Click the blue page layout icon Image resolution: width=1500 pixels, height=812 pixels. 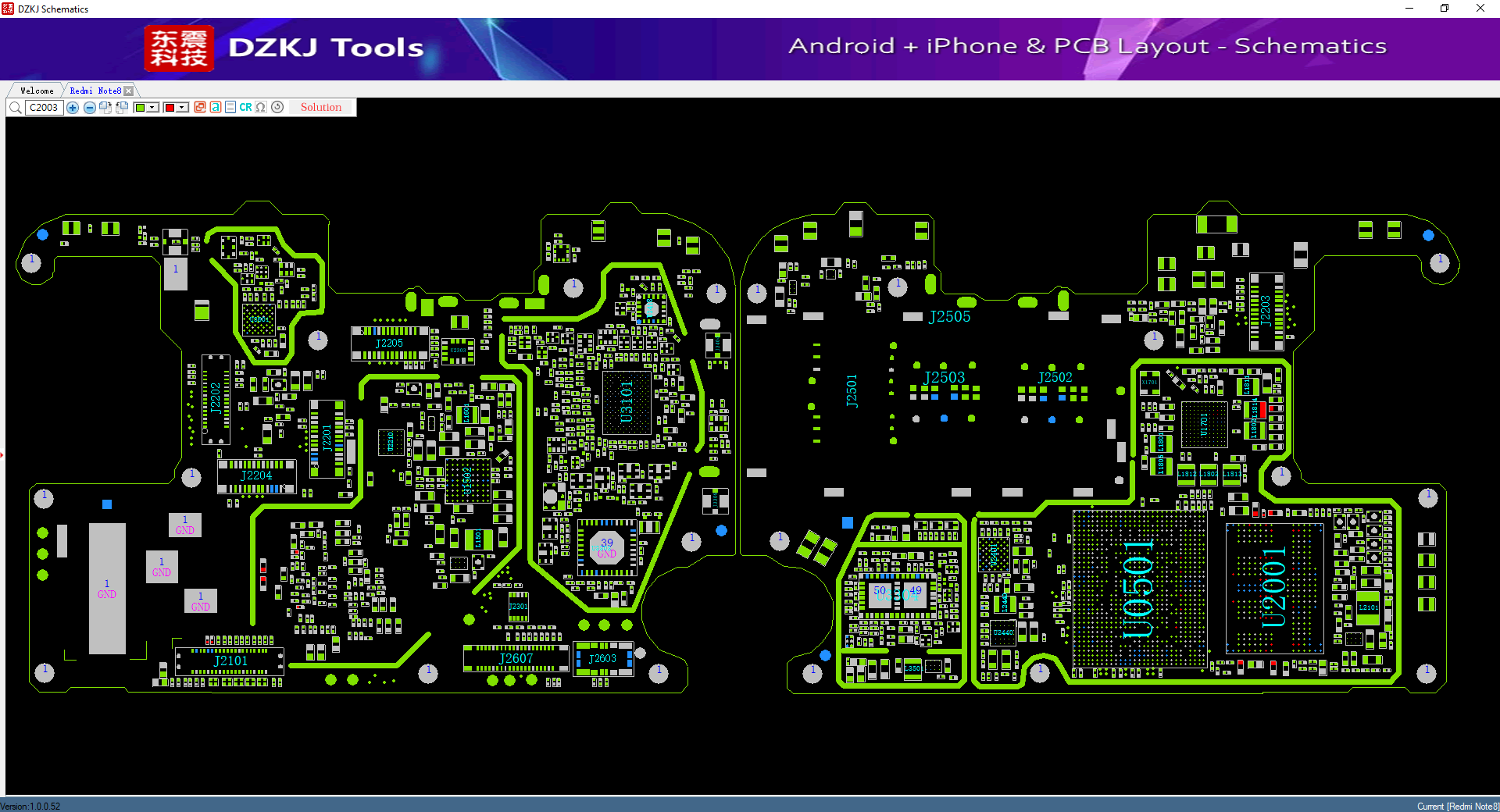pyautogui.click(x=230, y=108)
